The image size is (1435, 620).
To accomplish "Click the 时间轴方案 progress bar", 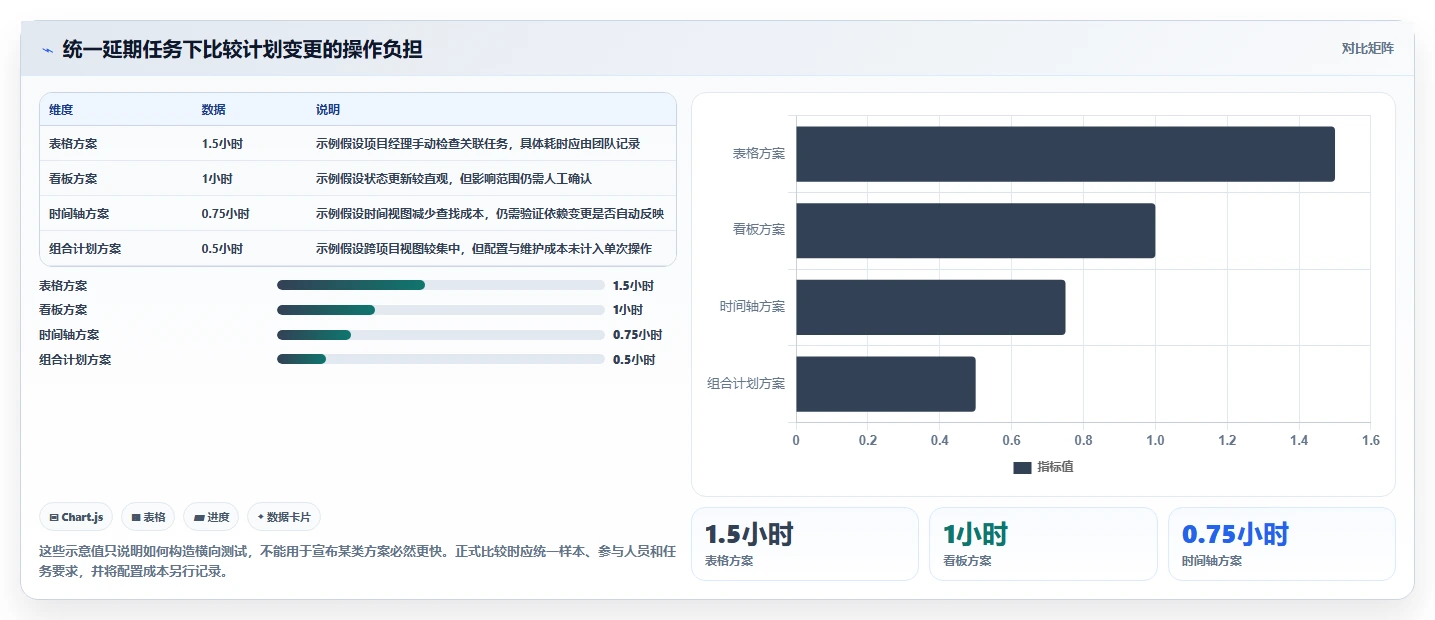I will point(441,335).
